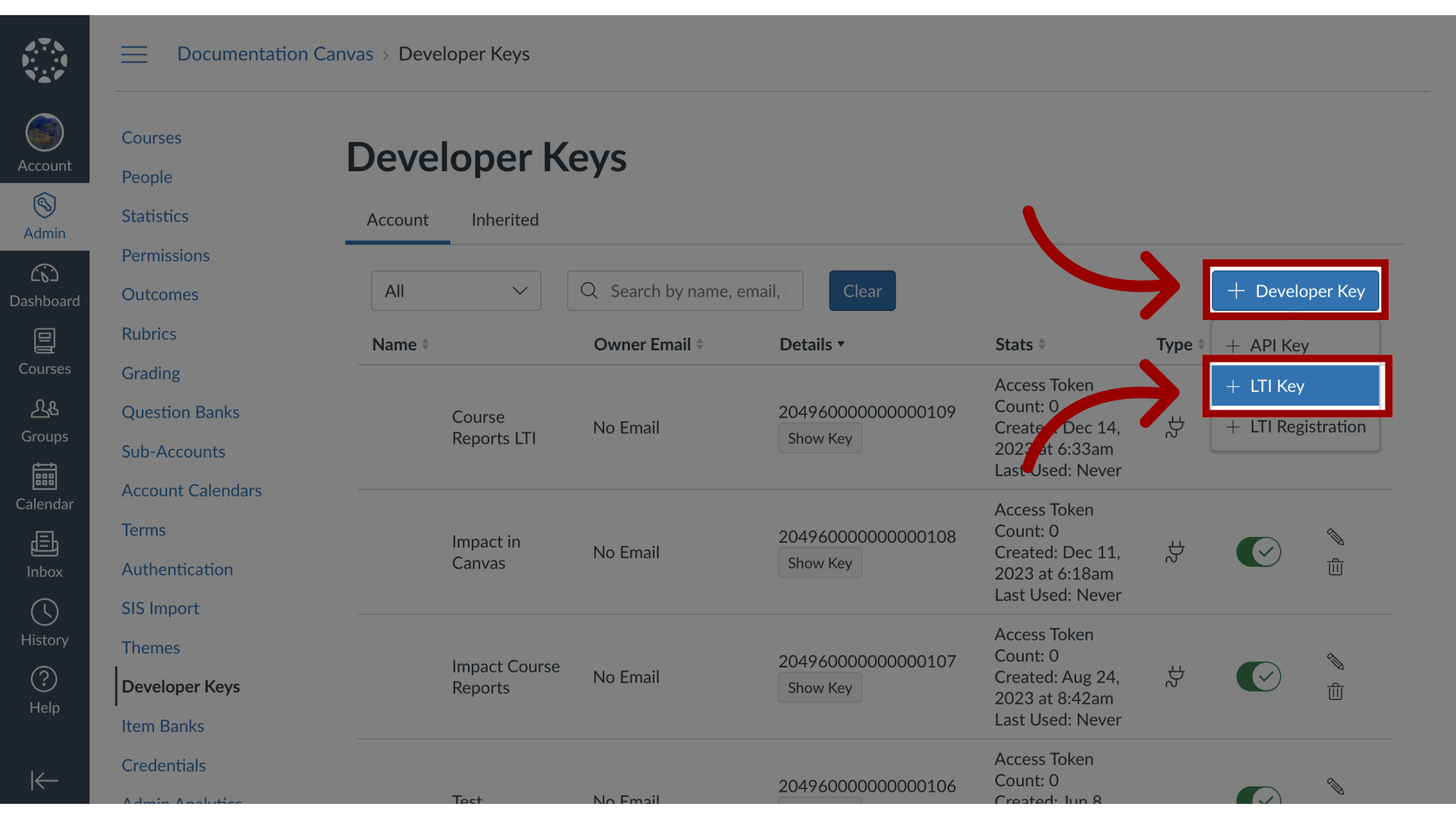Click the delete/trash icon for Impact Course Reports
Image resolution: width=1456 pixels, height=819 pixels.
[x=1335, y=691]
